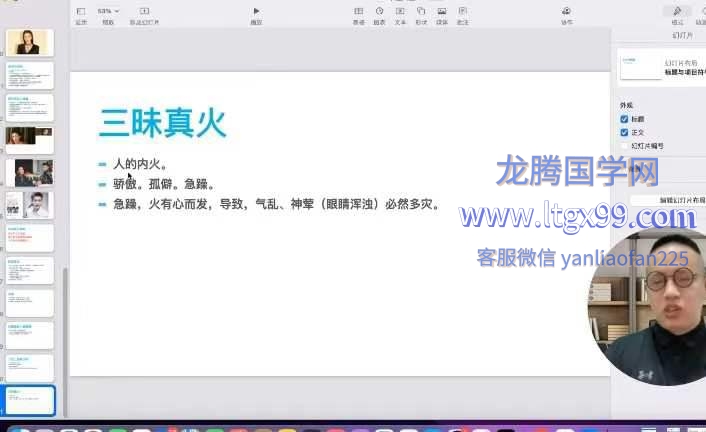Uncheck the Body (正文) checkbox
The image size is (706, 432).
[625, 132]
